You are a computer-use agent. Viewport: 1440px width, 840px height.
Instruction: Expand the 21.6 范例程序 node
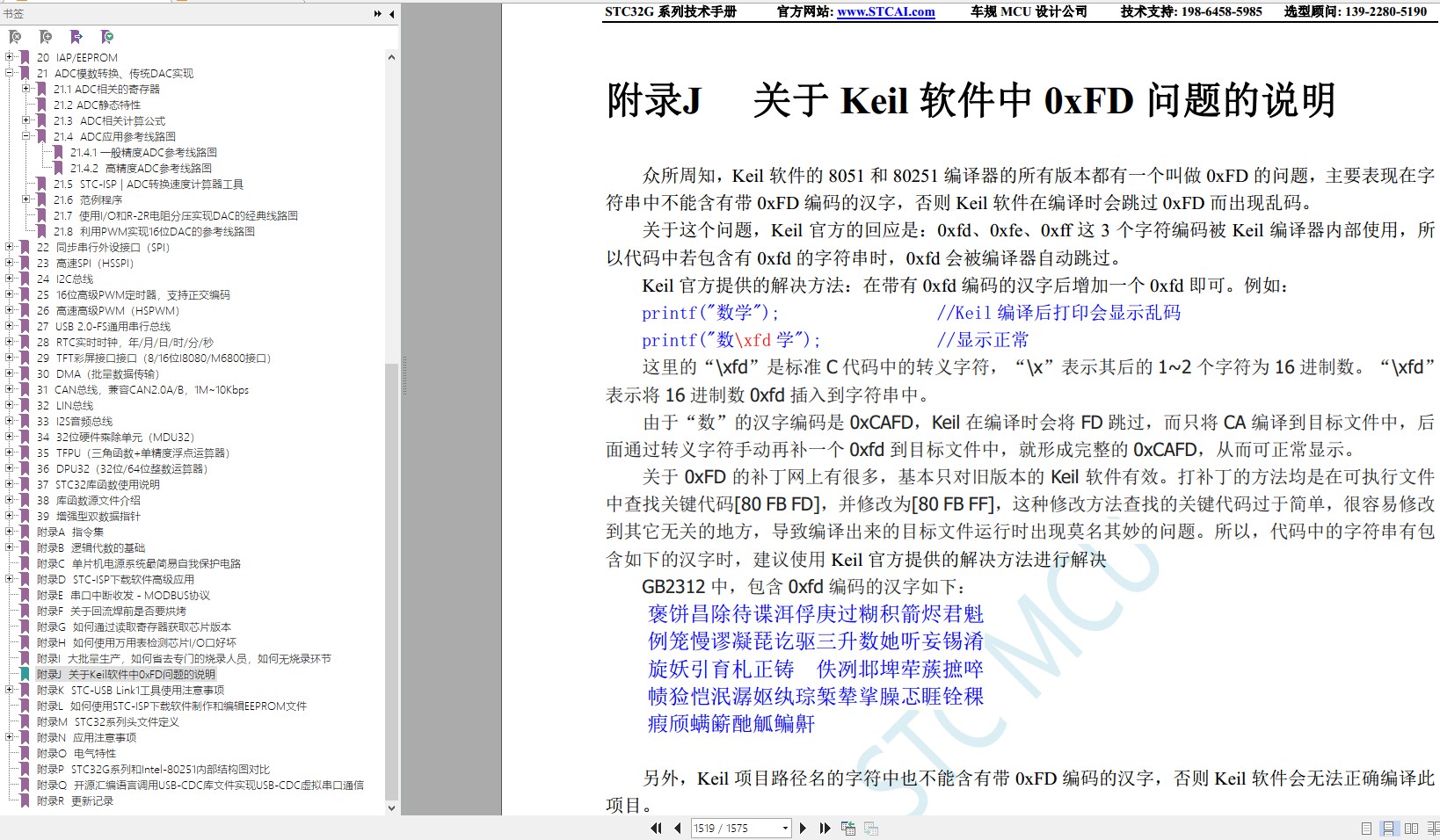click(26, 199)
